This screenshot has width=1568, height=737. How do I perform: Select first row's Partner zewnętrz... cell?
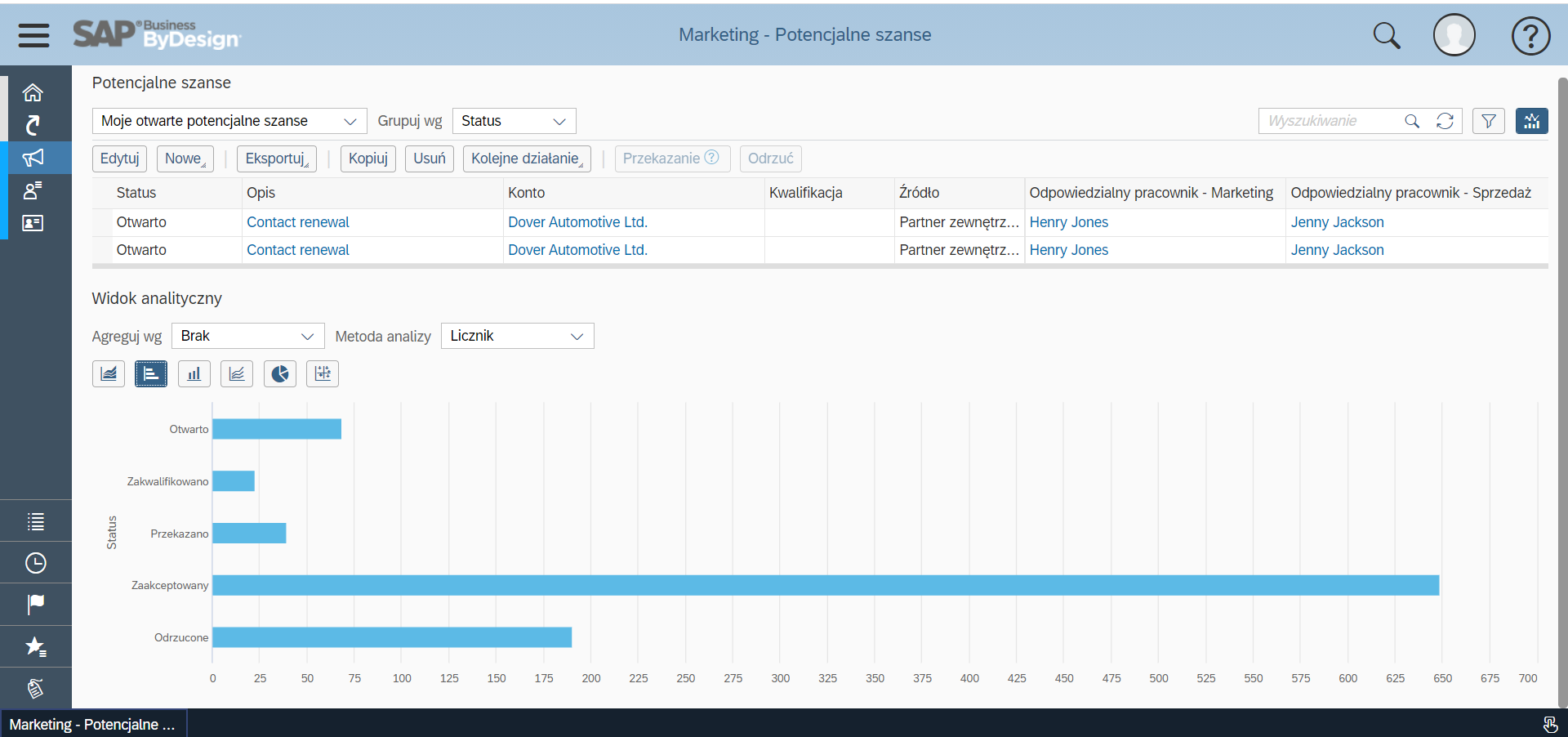960,222
